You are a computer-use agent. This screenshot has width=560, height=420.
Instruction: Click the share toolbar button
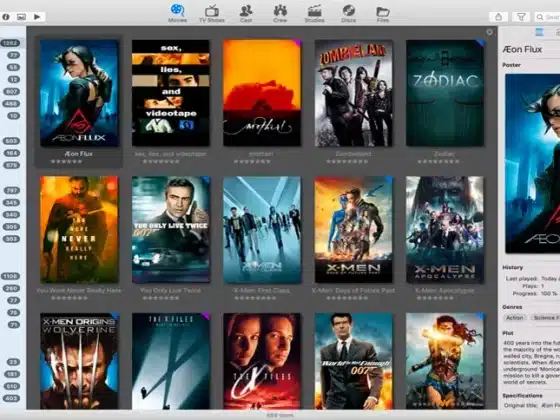click(499, 17)
